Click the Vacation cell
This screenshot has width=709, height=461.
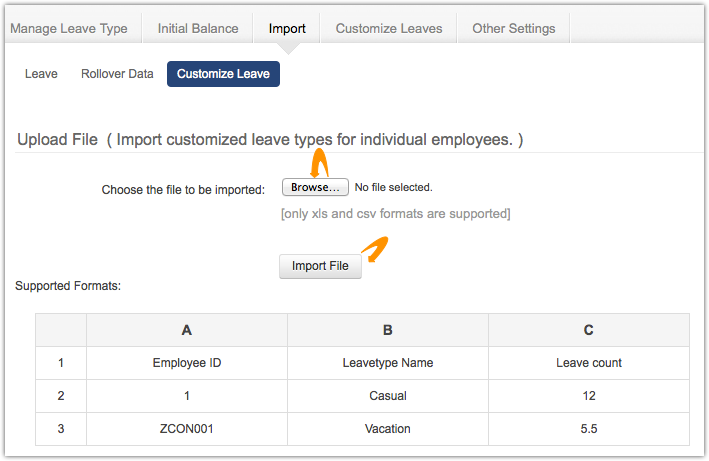click(x=387, y=429)
